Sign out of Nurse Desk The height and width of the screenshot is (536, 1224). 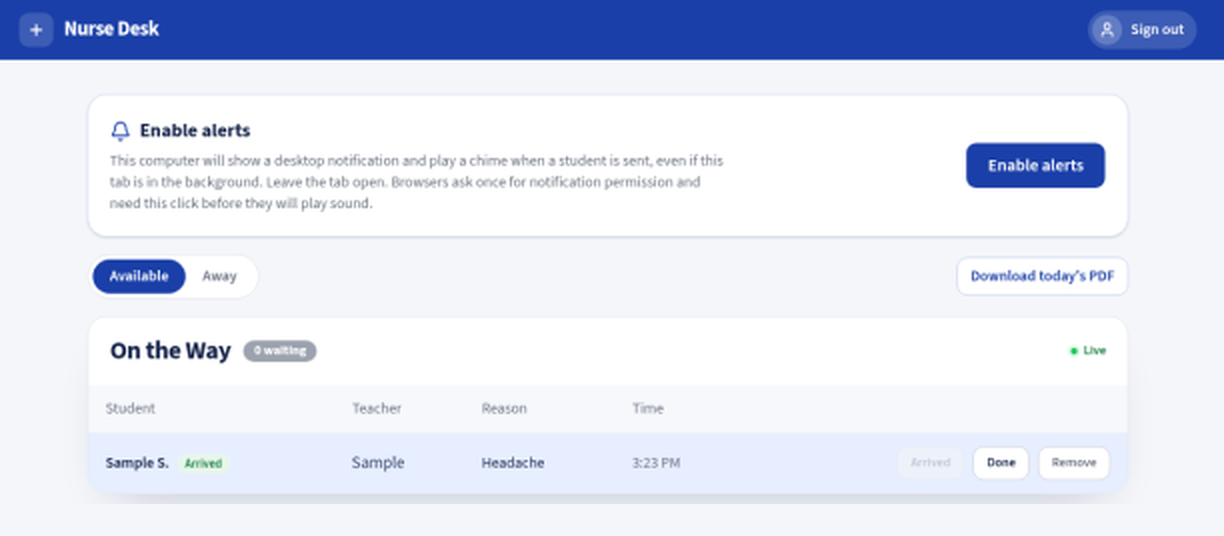(x=1142, y=30)
